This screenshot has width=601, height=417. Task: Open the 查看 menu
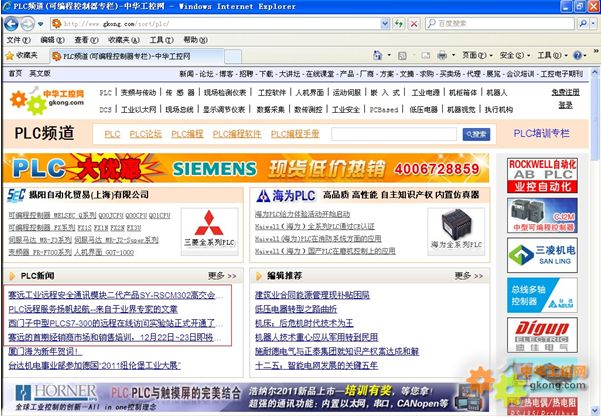click(86, 40)
